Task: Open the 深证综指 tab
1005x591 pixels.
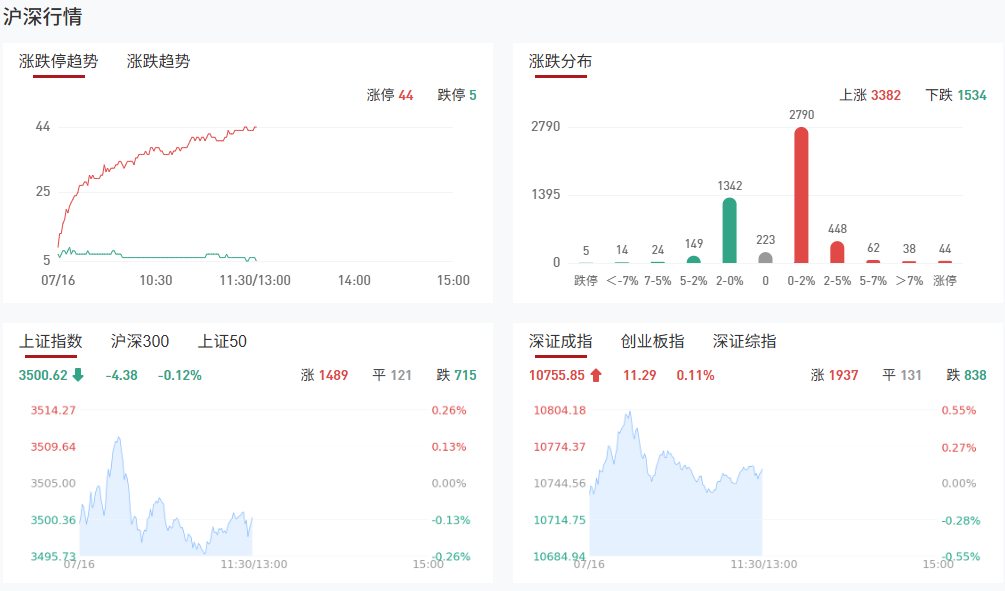Action: pyautogui.click(x=744, y=341)
